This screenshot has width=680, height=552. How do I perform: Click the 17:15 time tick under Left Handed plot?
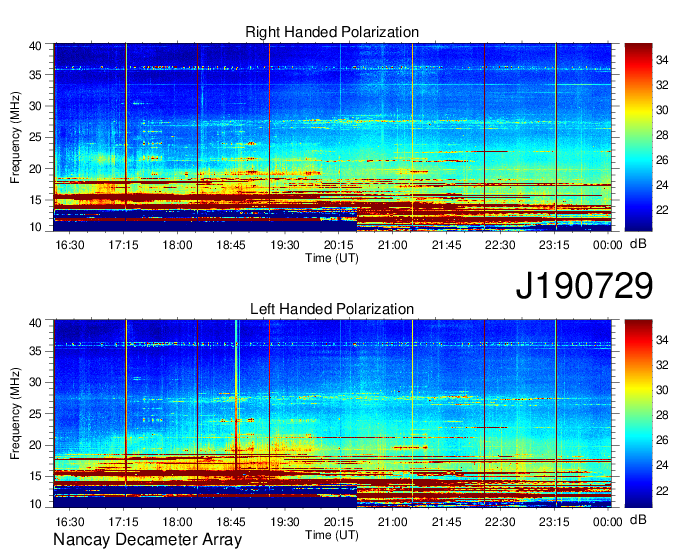point(124,522)
